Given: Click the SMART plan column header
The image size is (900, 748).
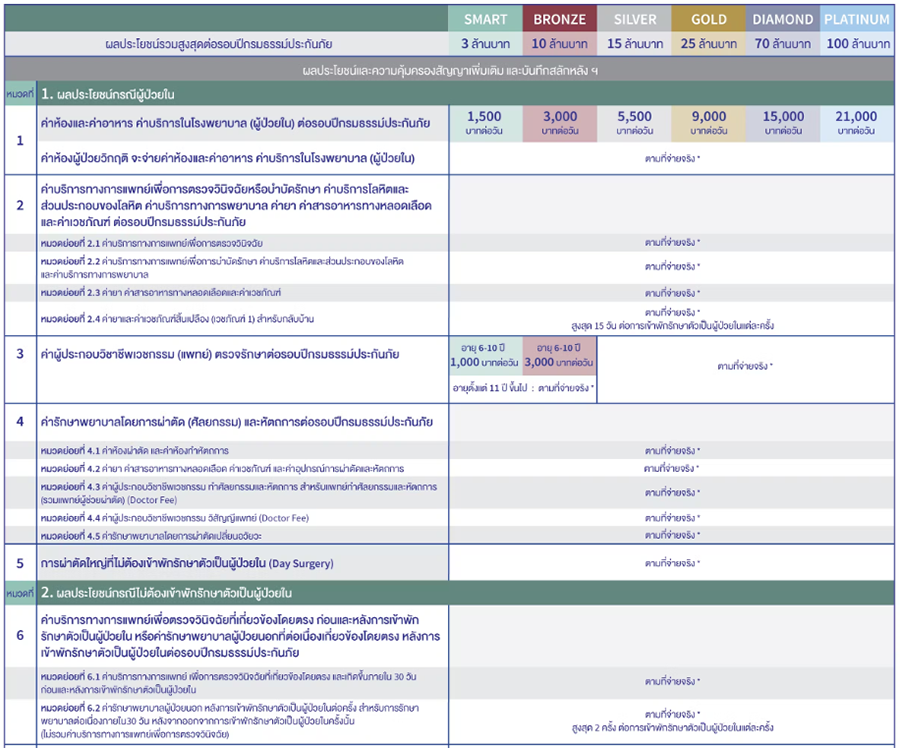Looking at the screenshot, I should point(485,19).
